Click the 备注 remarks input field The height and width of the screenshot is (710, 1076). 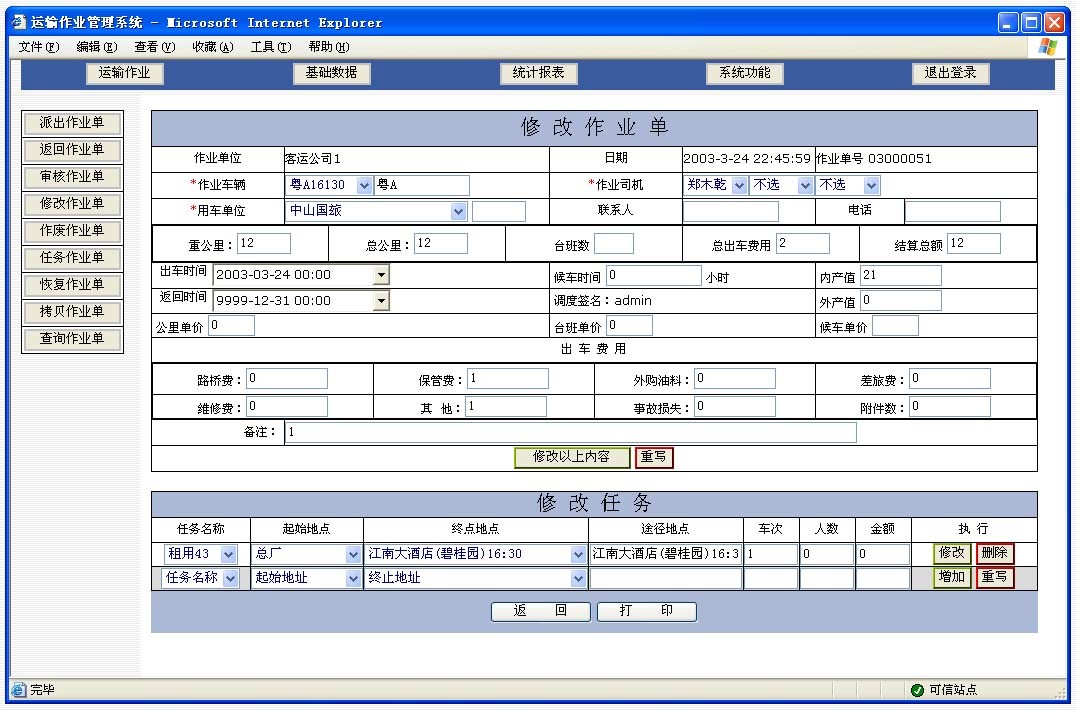[570, 432]
